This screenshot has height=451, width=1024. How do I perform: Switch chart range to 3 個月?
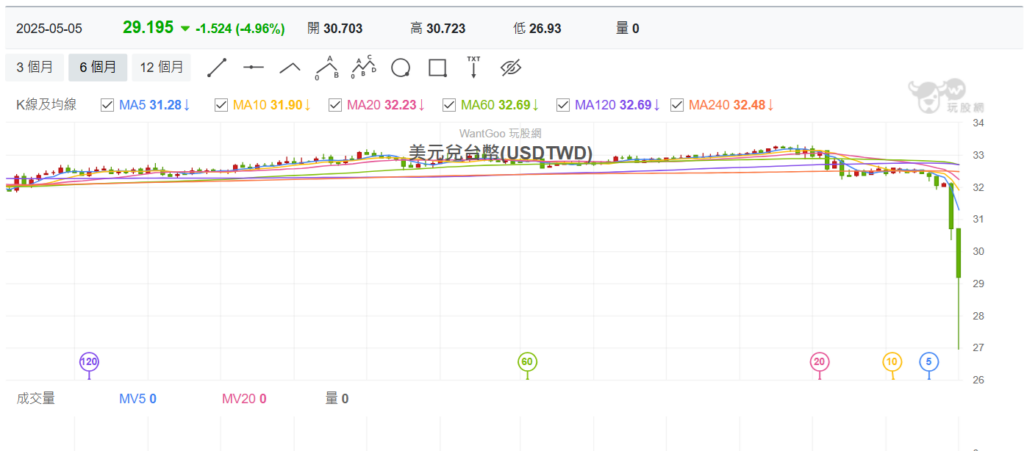[x=34, y=67]
